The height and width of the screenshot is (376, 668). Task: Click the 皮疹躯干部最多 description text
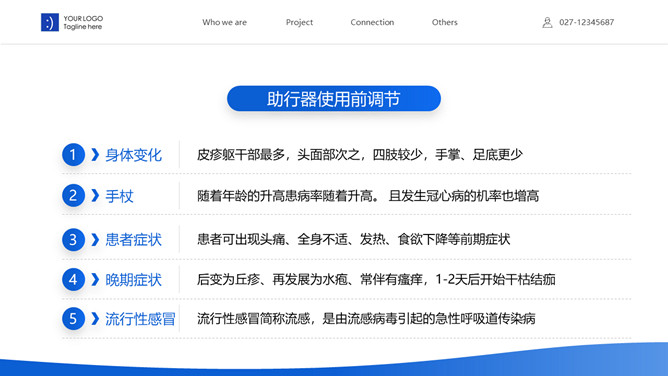(360, 155)
